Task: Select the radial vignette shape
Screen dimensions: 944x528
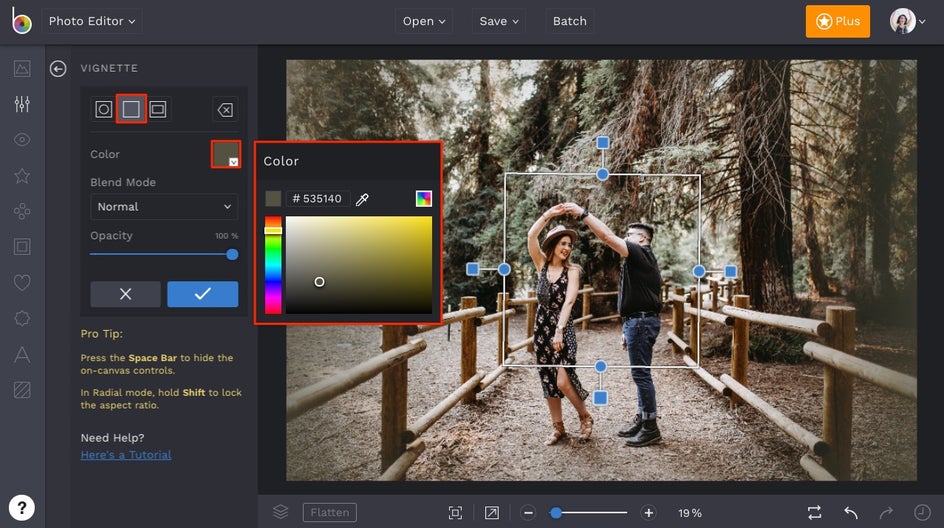Action: (x=104, y=109)
